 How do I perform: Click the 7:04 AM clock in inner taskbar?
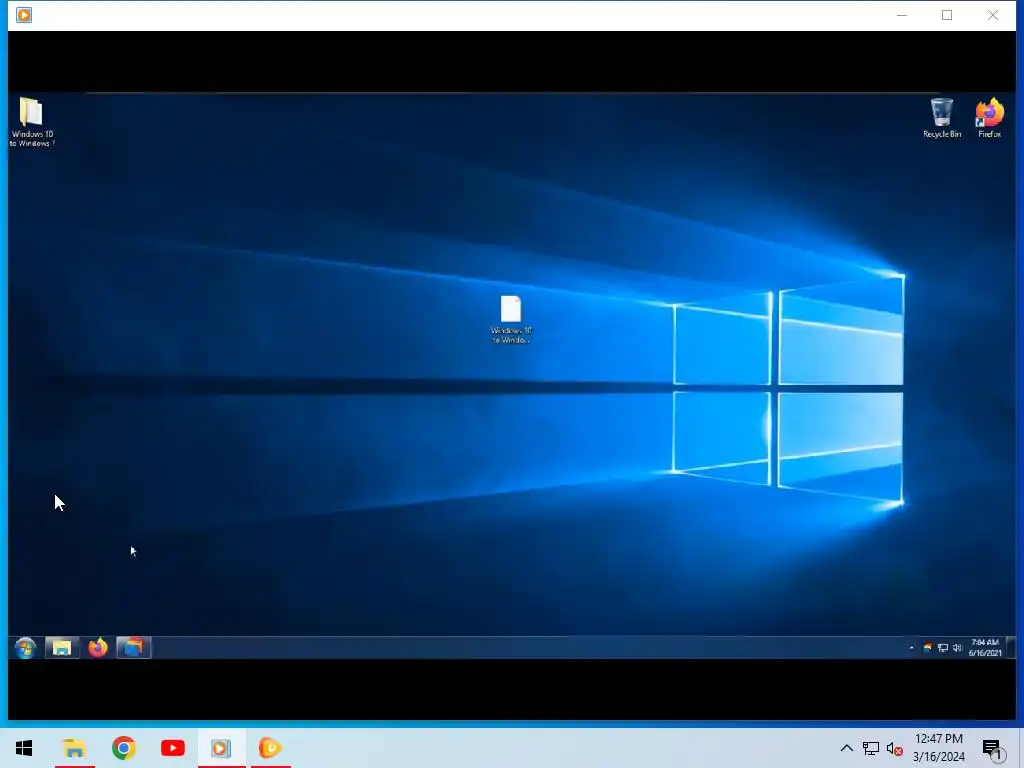click(985, 647)
